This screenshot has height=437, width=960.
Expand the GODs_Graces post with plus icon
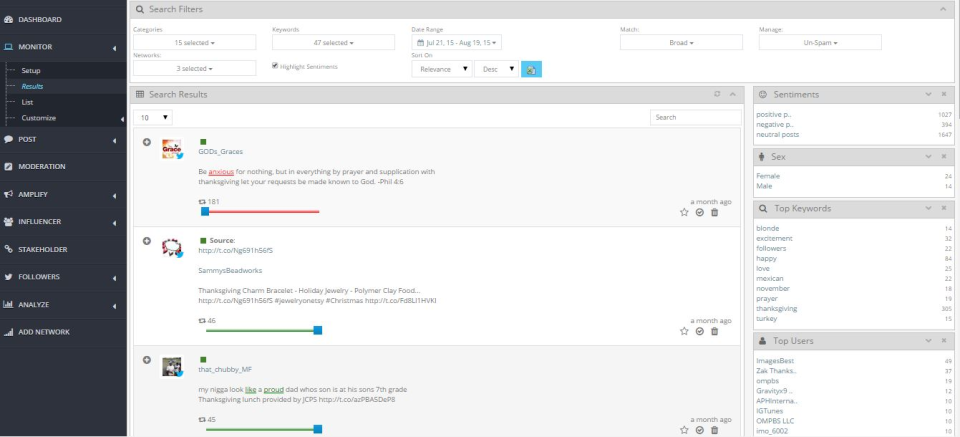147,142
